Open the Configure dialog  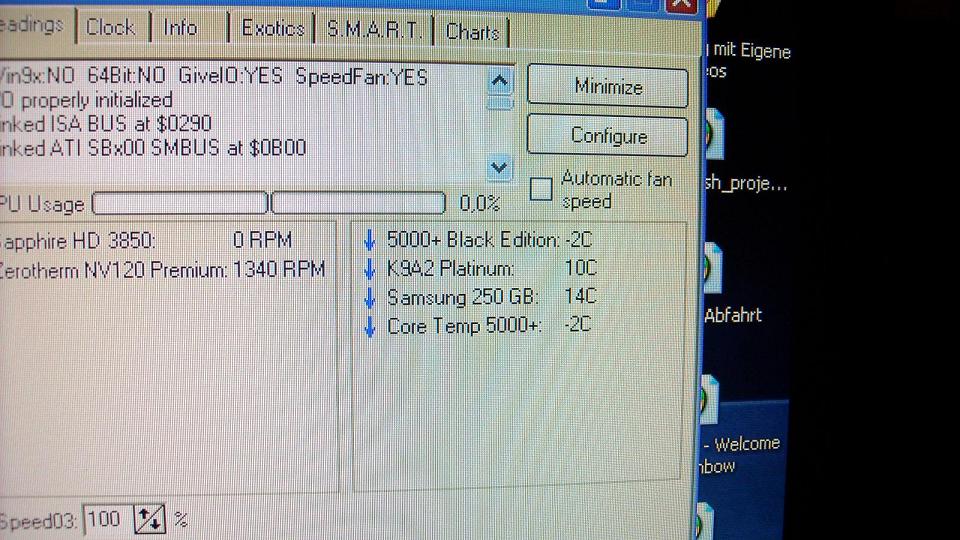[x=607, y=135]
